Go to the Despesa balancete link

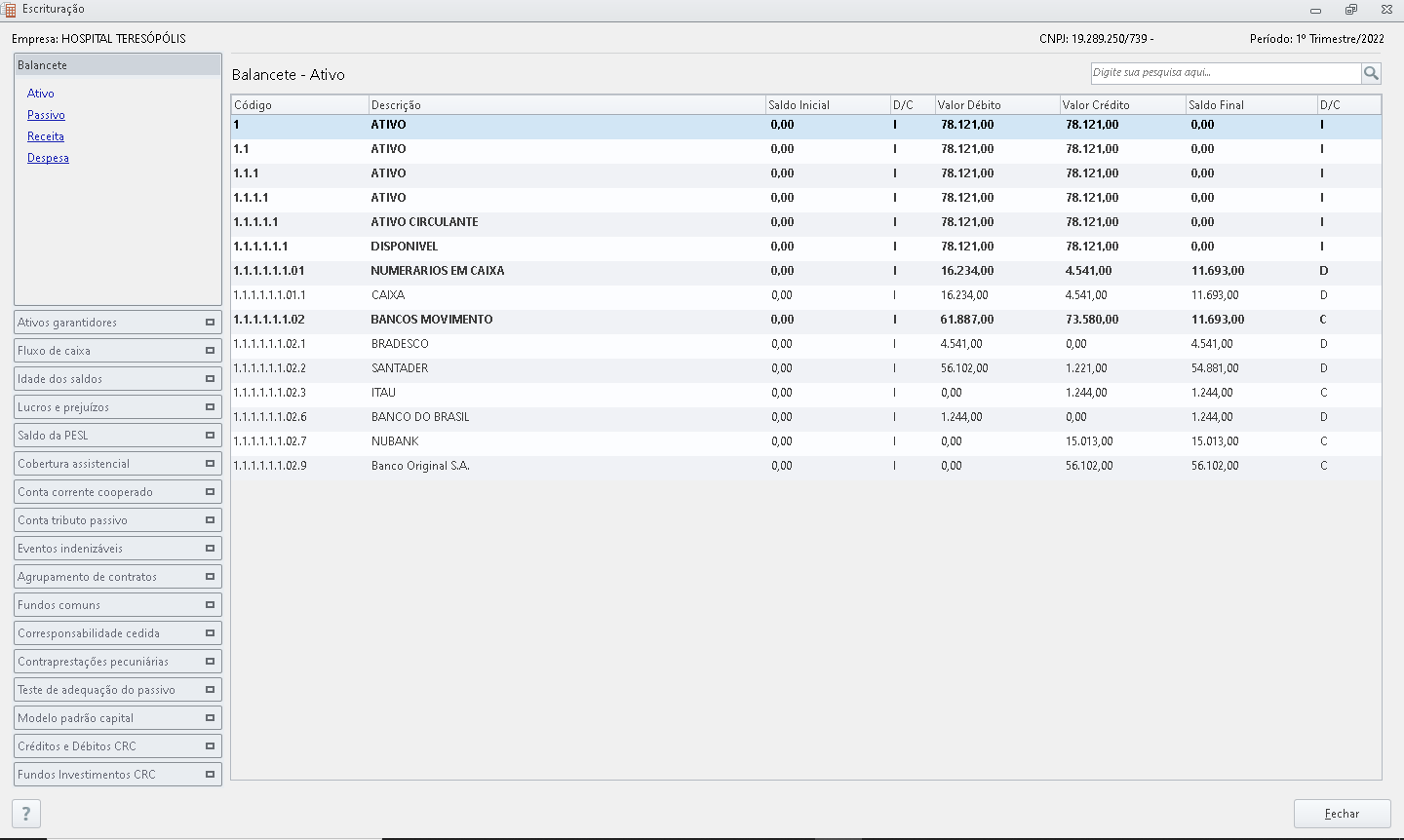(48, 158)
